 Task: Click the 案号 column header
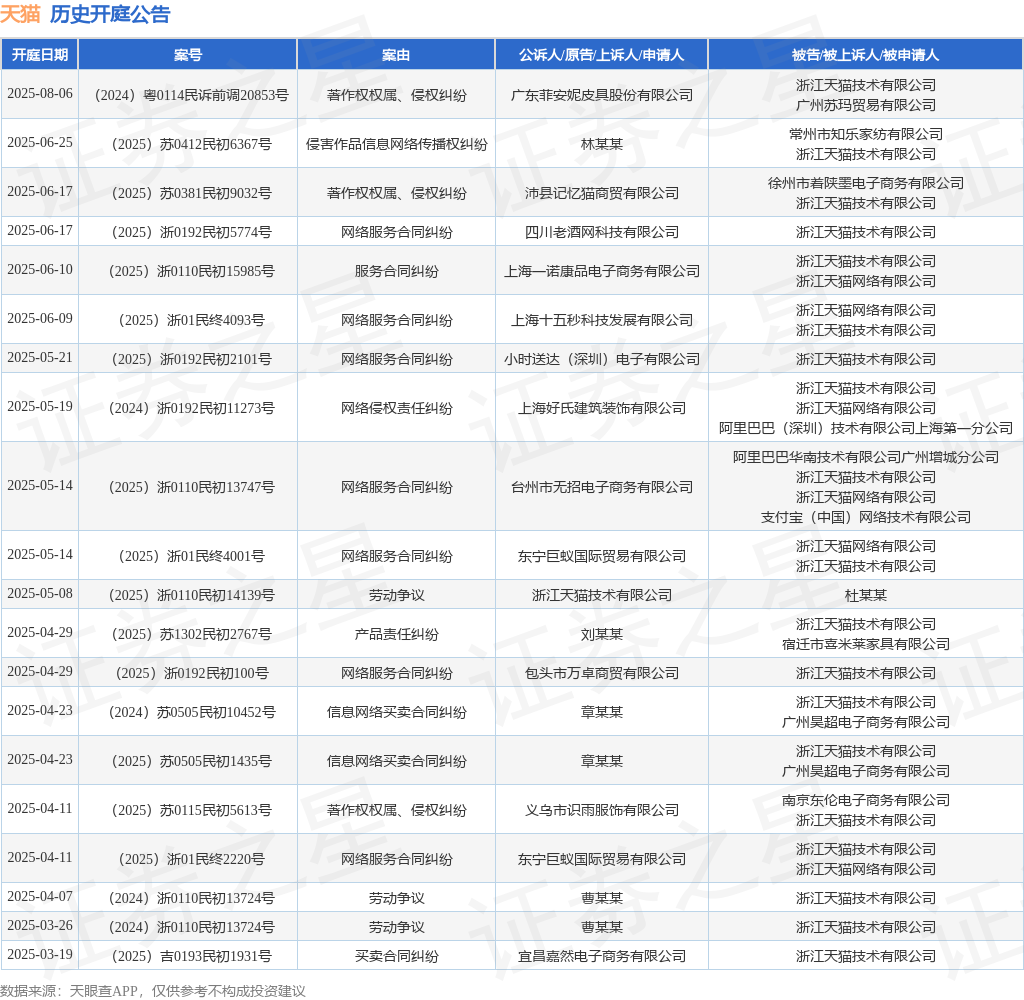[187, 55]
